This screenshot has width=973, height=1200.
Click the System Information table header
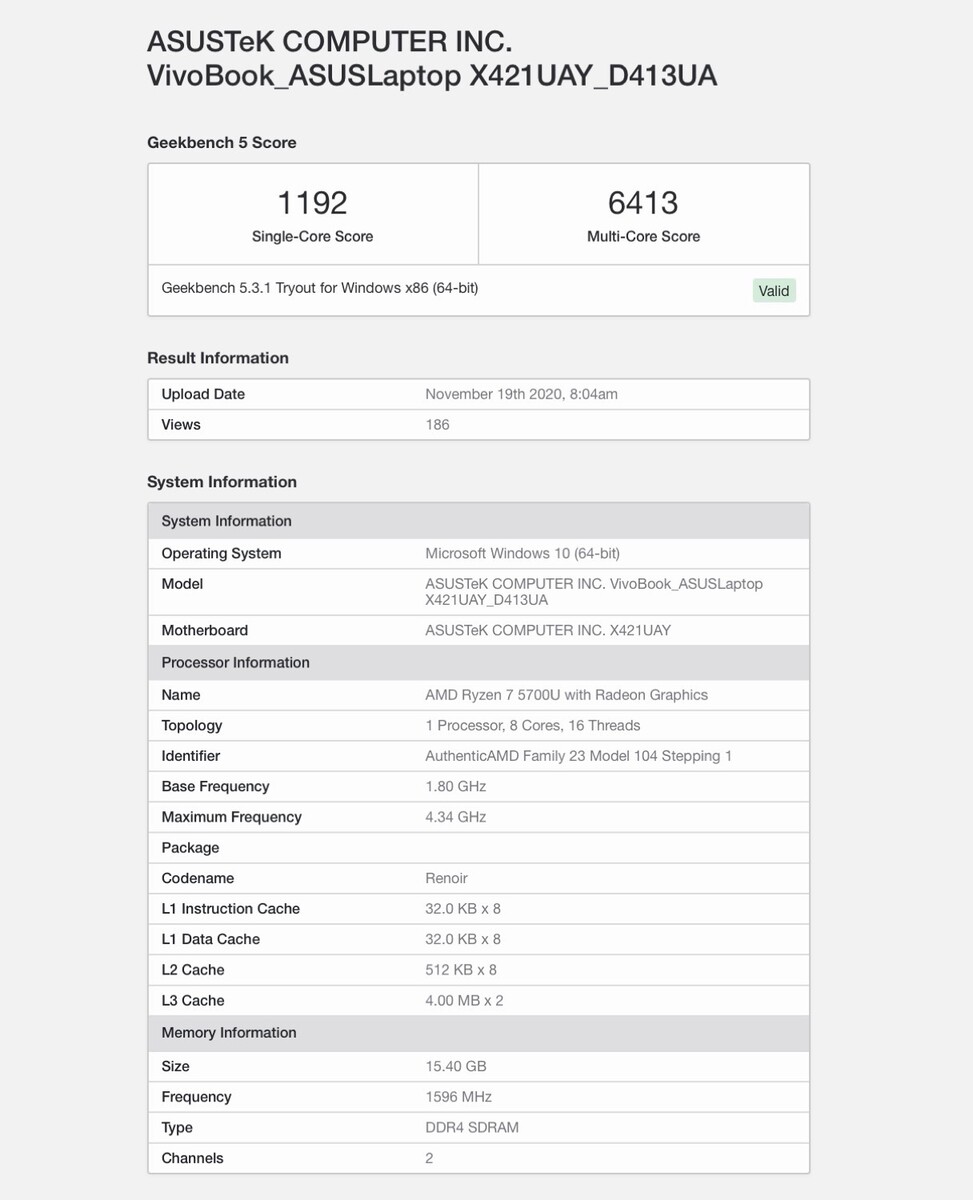[226, 521]
